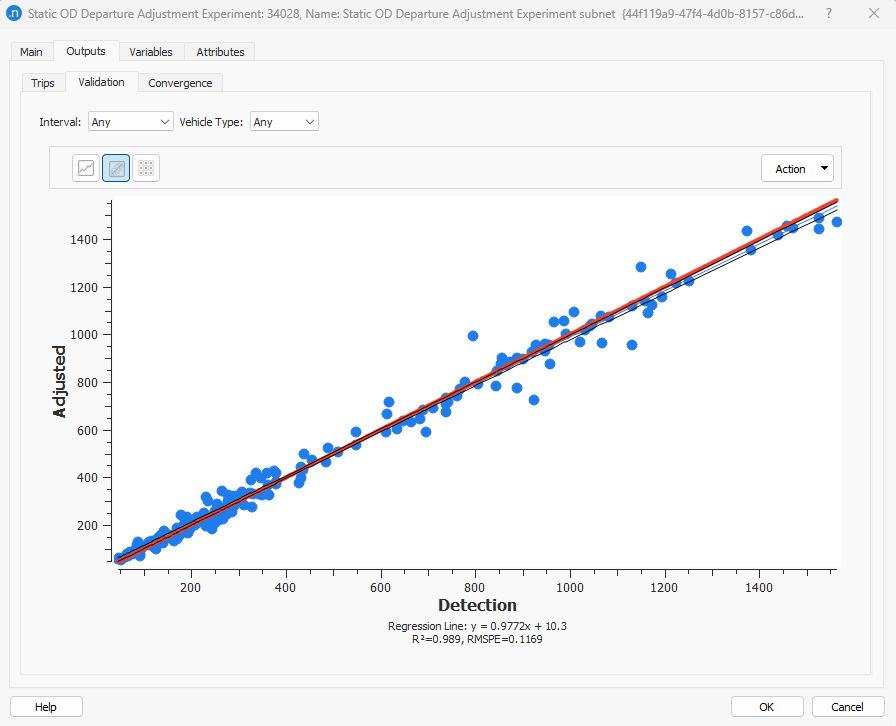Go to the Convergence sub-tab

tap(180, 83)
